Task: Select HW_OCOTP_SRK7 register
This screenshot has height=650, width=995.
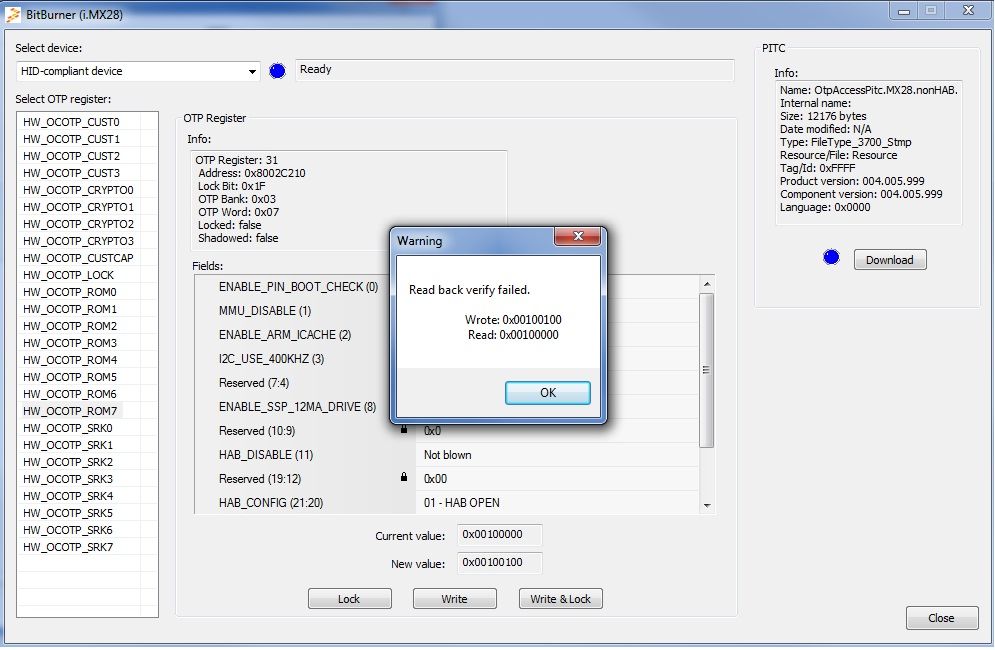Action: tap(68, 547)
